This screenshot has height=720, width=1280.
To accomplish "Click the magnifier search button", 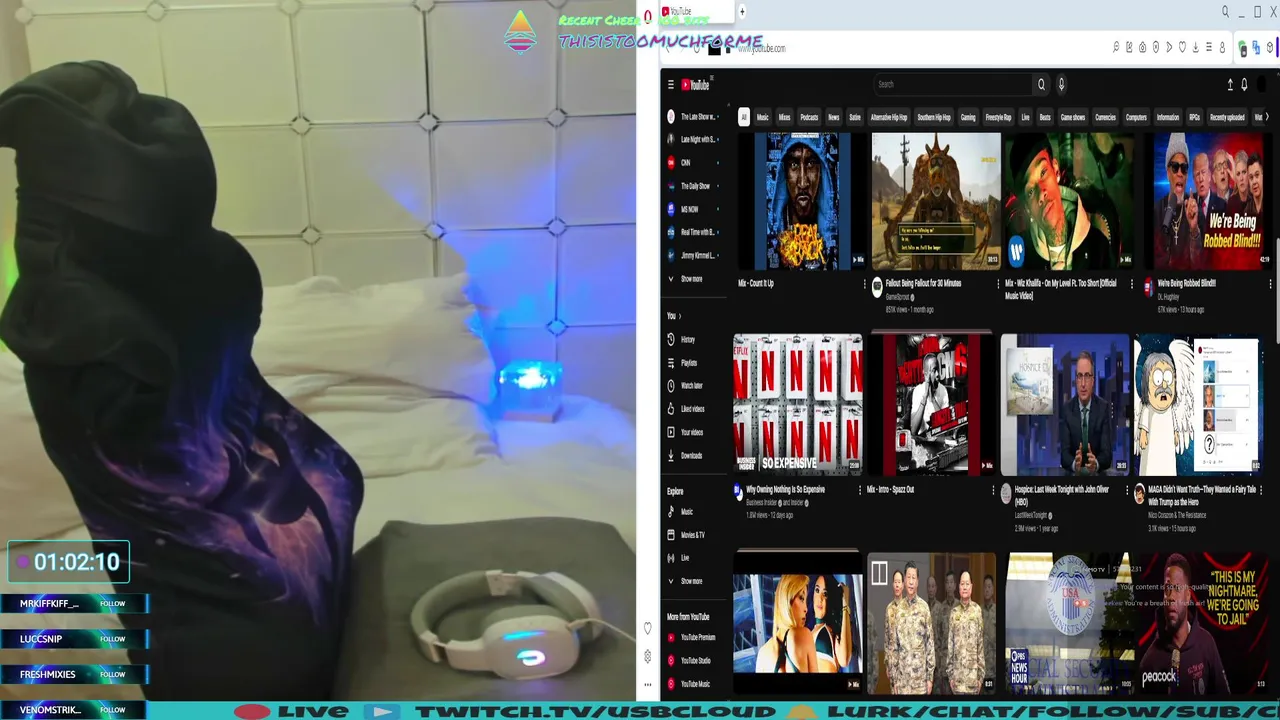I will pyautogui.click(x=1041, y=84).
